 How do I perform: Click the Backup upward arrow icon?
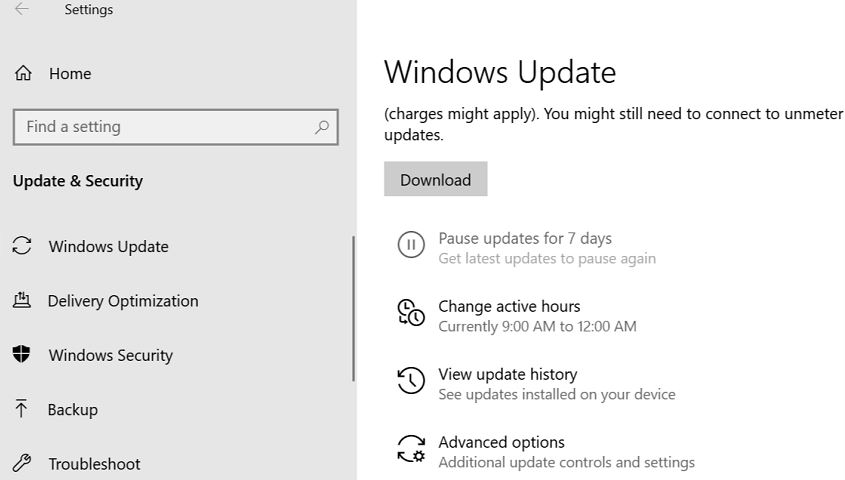click(21, 409)
